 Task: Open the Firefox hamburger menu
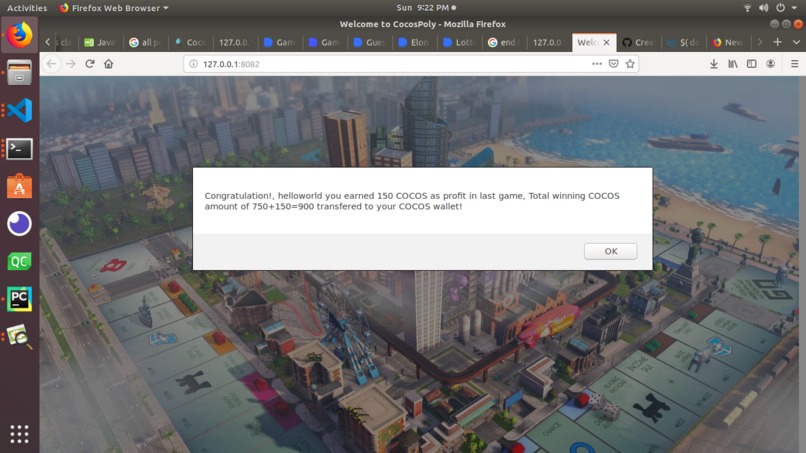(794, 64)
